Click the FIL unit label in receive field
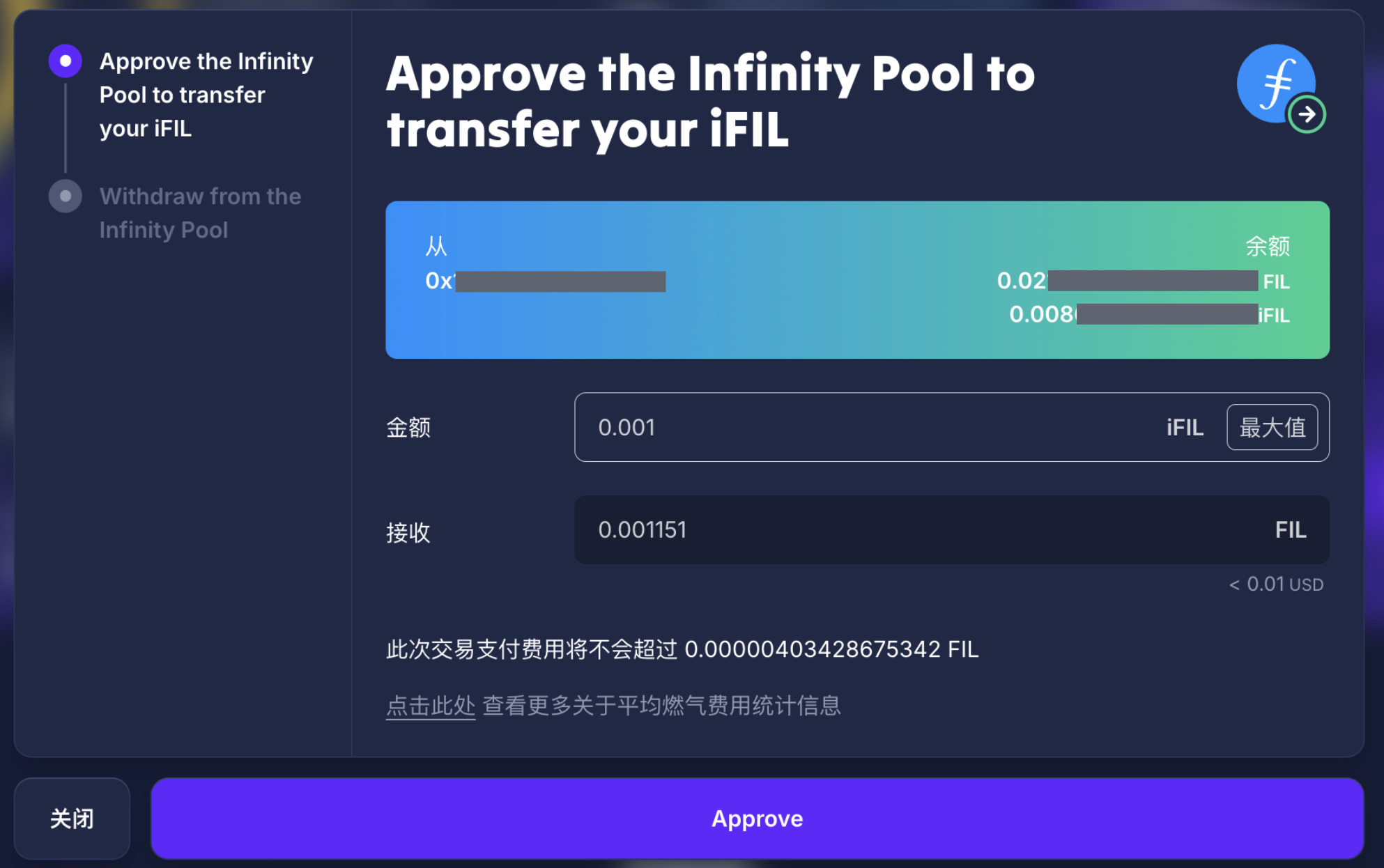 pyautogui.click(x=1290, y=530)
